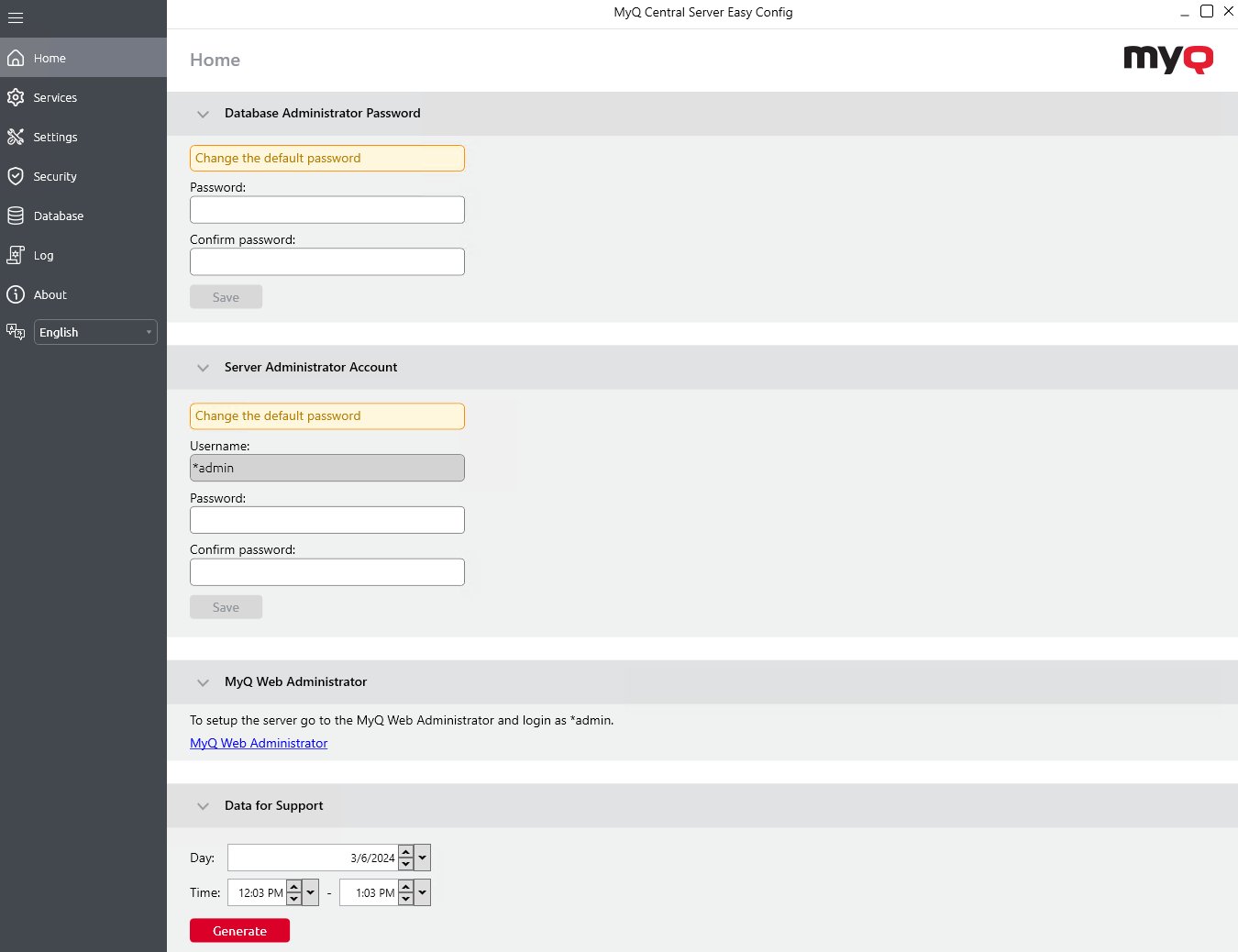Select Home in the sidebar
1238x952 pixels.
[x=50, y=57]
